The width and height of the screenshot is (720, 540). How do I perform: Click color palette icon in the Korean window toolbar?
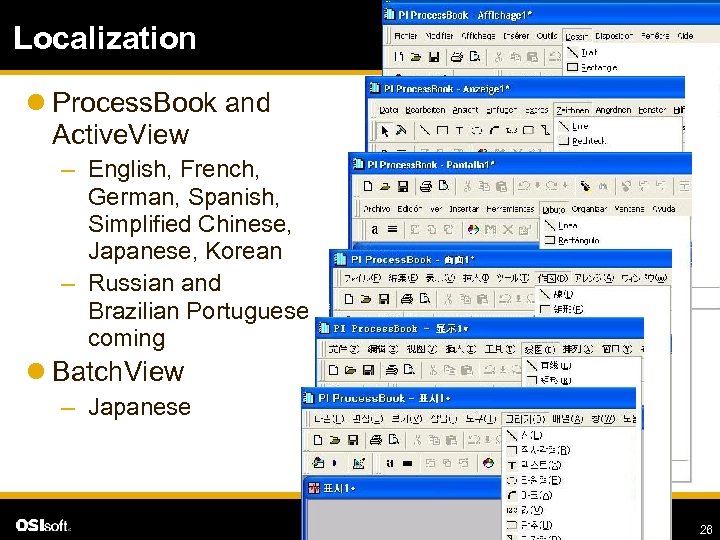click(488, 463)
